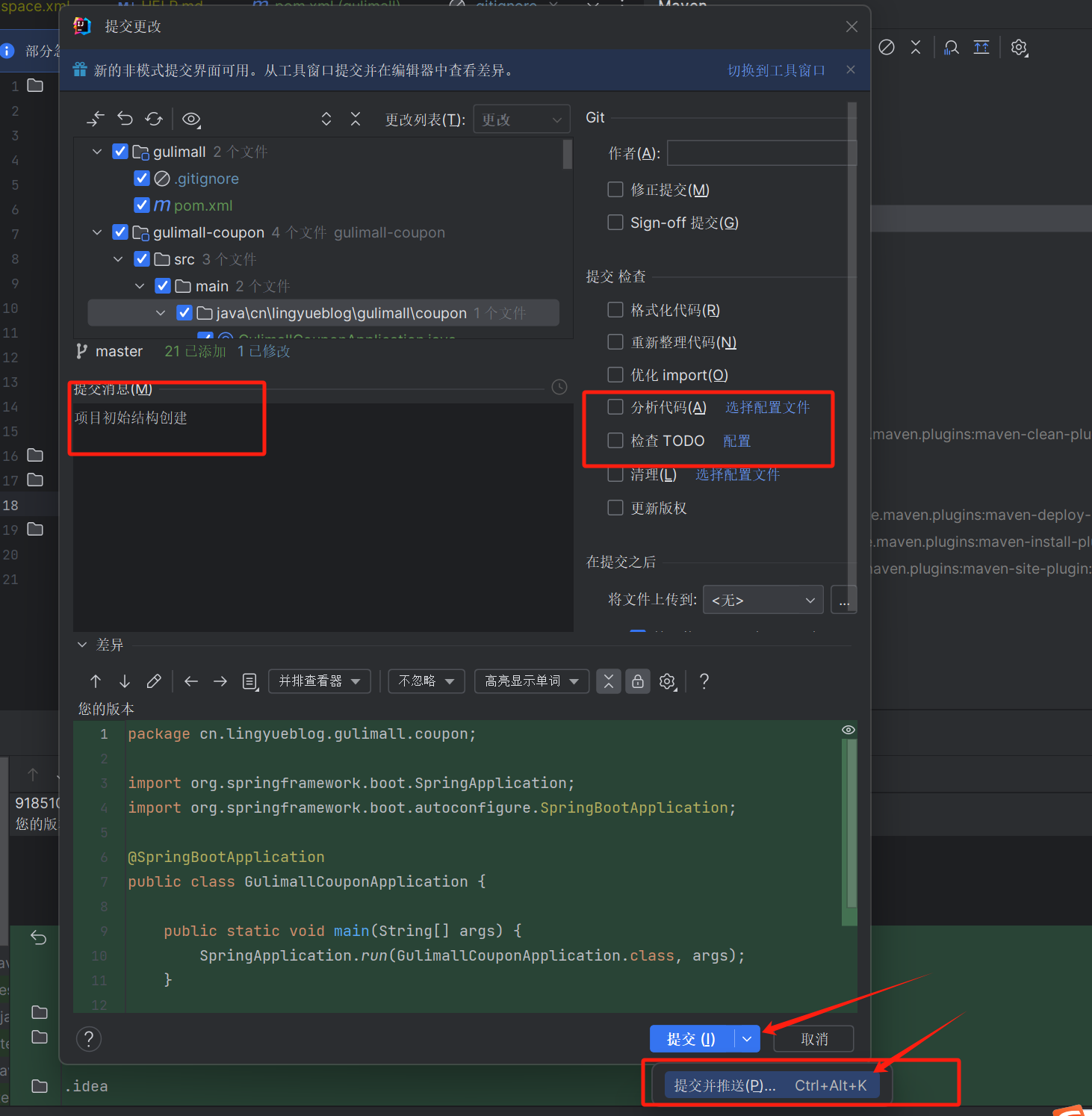Click the show diff arrows icon

pos(96,119)
